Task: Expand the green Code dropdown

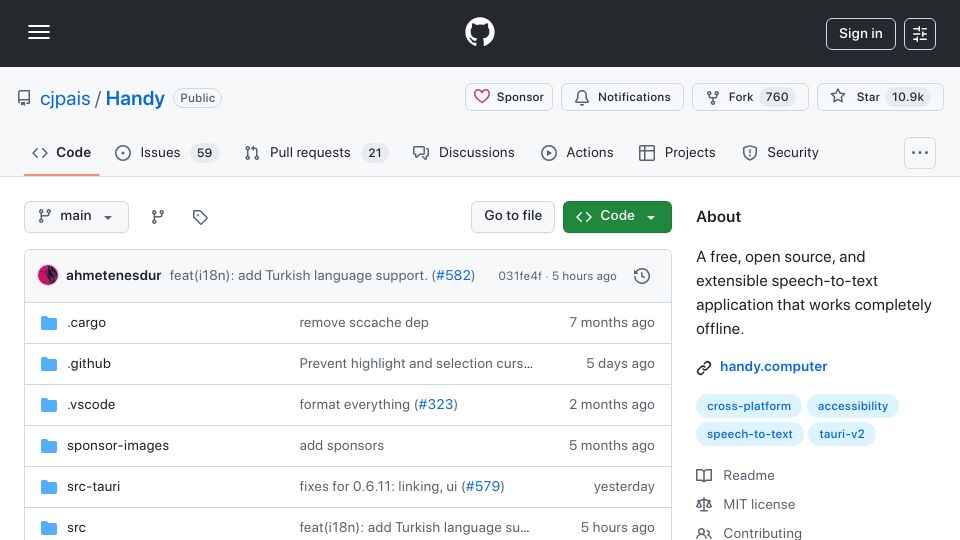Action: (617, 217)
